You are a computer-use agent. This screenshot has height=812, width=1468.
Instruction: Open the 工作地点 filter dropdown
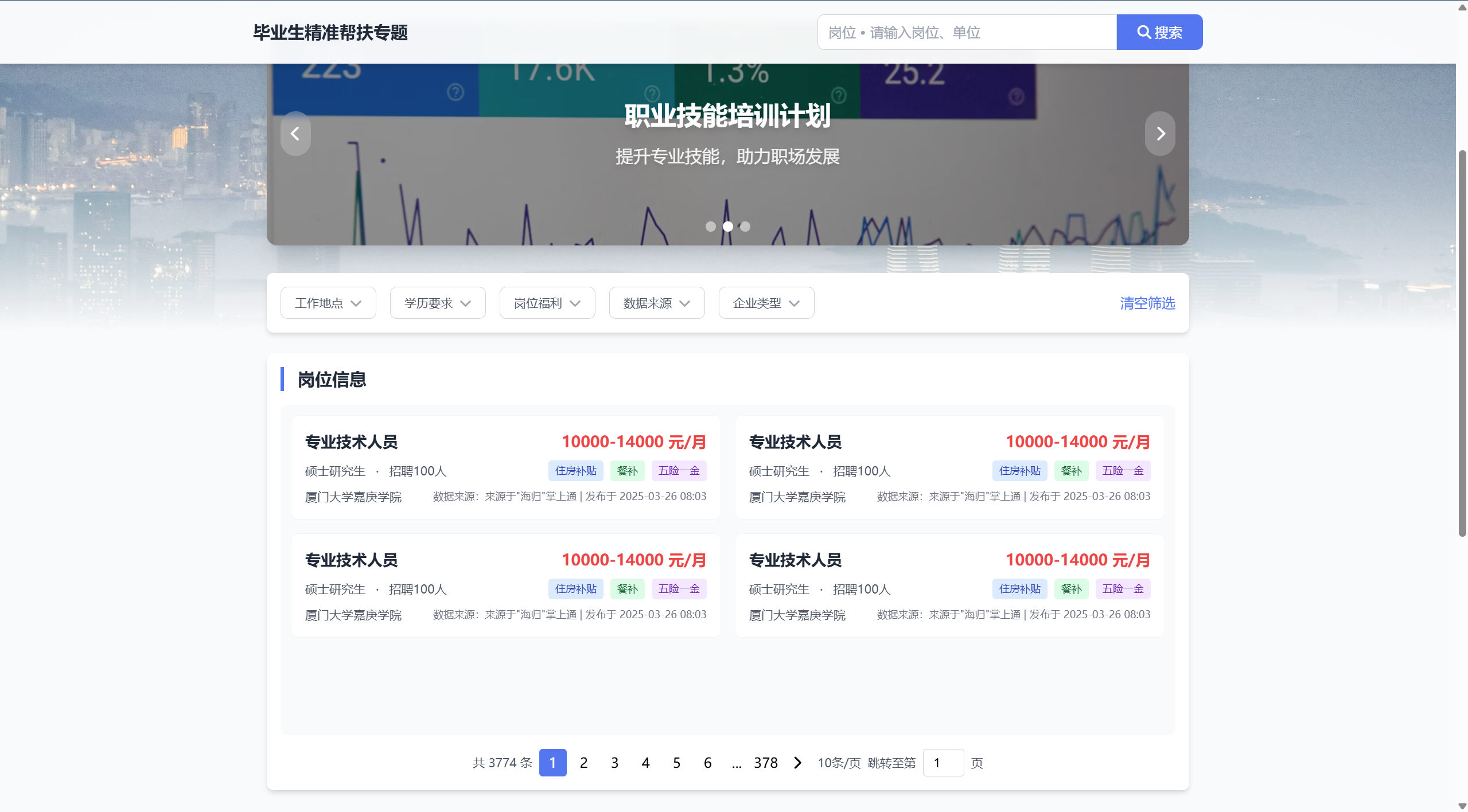coord(328,303)
